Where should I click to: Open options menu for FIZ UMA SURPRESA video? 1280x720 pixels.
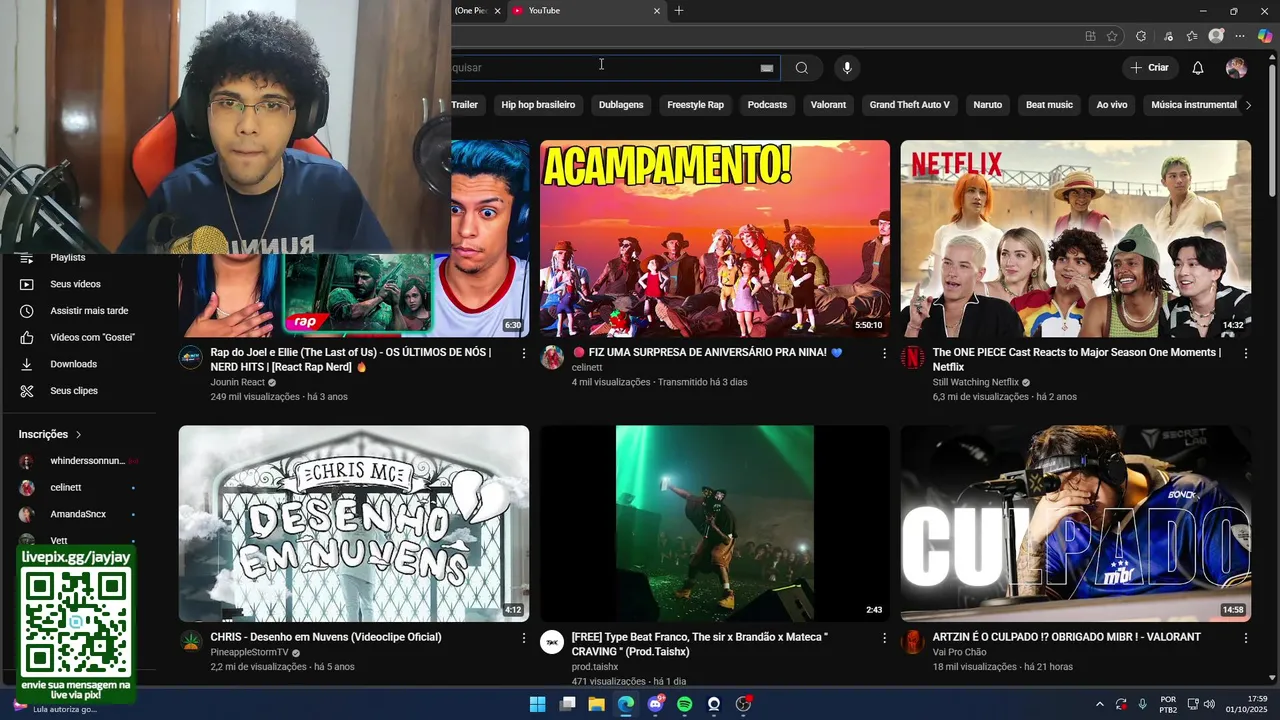click(884, 353)
